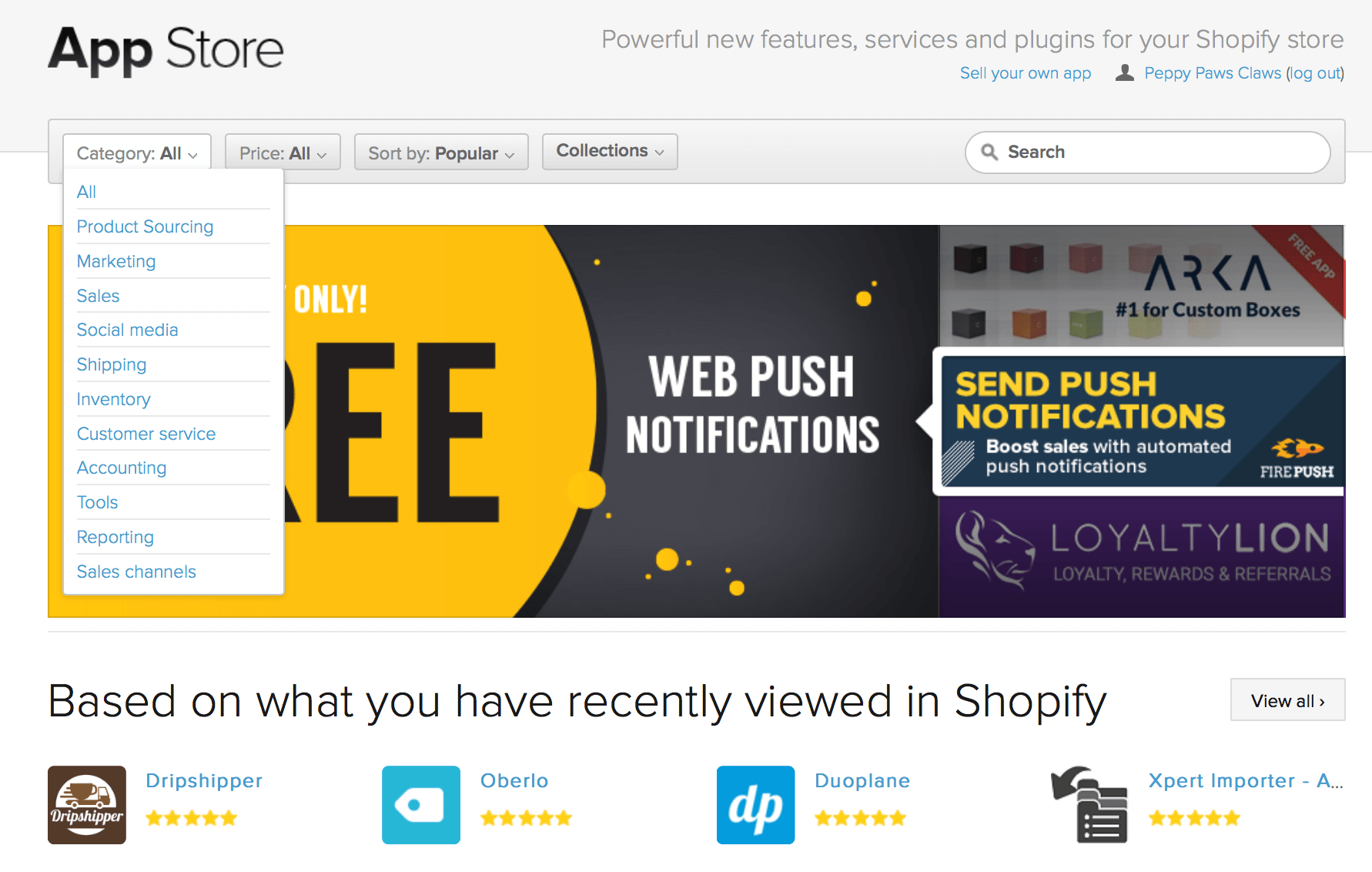Open the Sell your own app link
The height and width of the screenshot is (872, 1372).
coord(1026,73)
